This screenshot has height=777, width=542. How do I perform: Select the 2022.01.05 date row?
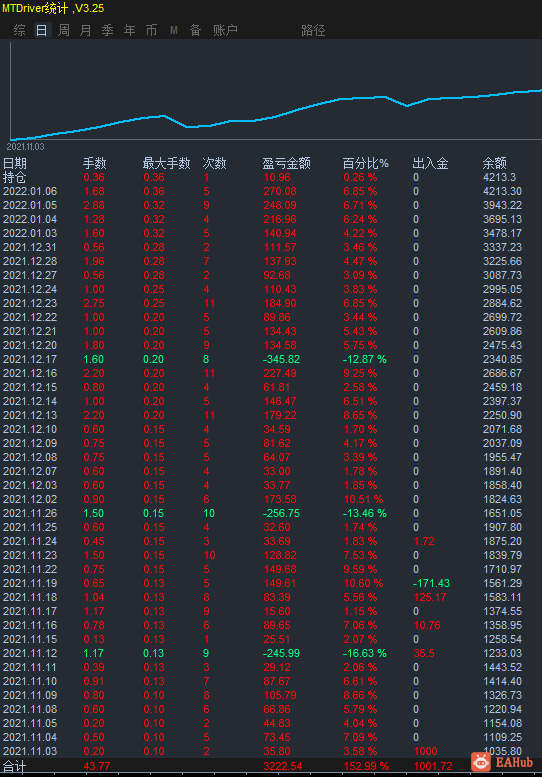tap(30, 205)
